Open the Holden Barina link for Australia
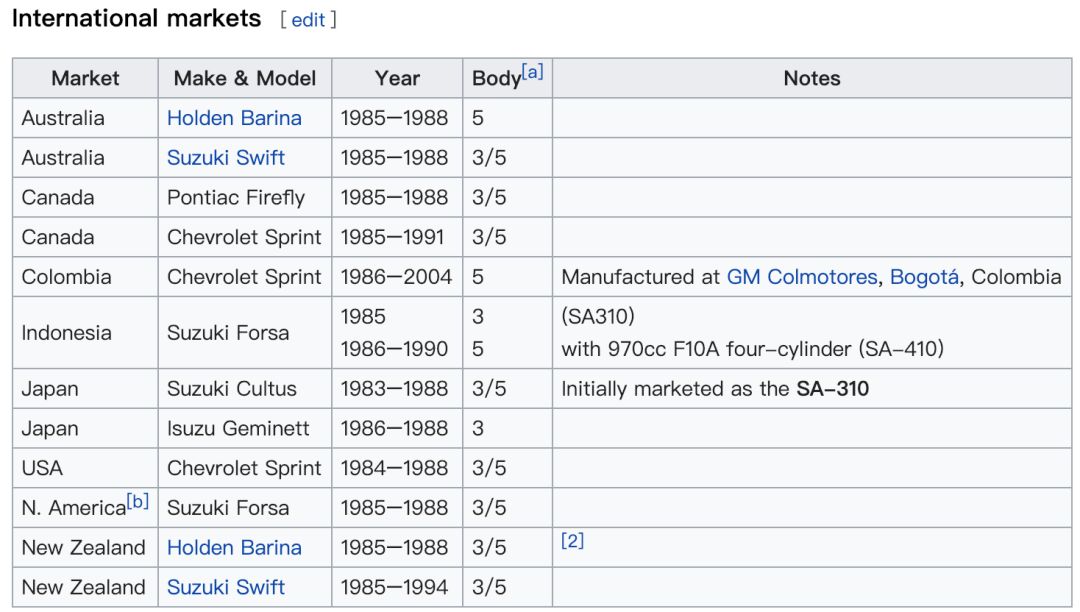The image size is (1080, 612). pos(234,118)
